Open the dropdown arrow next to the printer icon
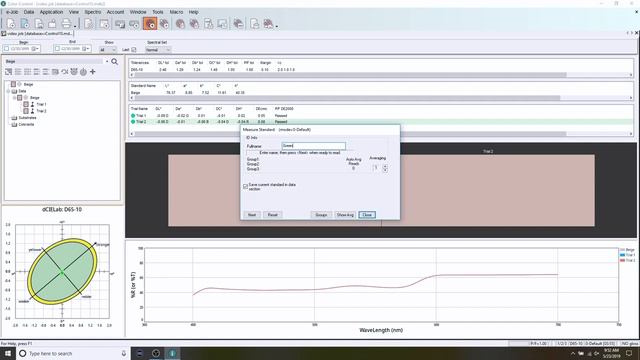640x360 pixels. click(x=75, y=26)
